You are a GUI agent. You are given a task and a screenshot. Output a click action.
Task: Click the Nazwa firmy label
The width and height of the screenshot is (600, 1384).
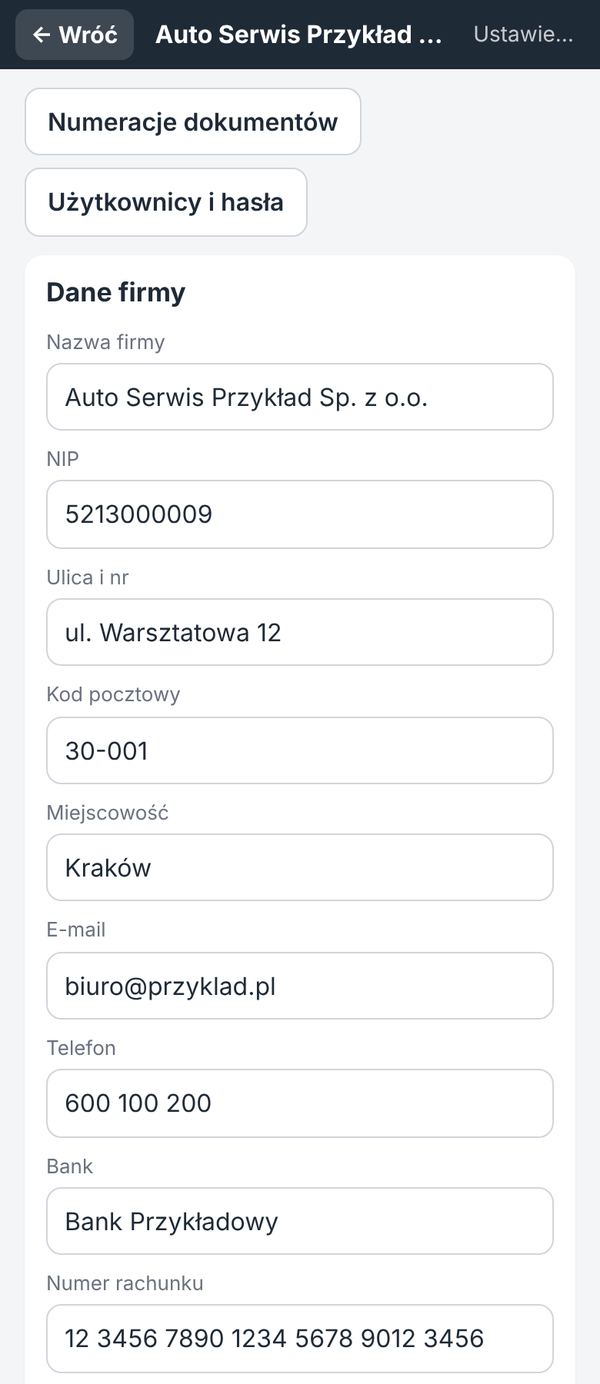coord(106,342)
